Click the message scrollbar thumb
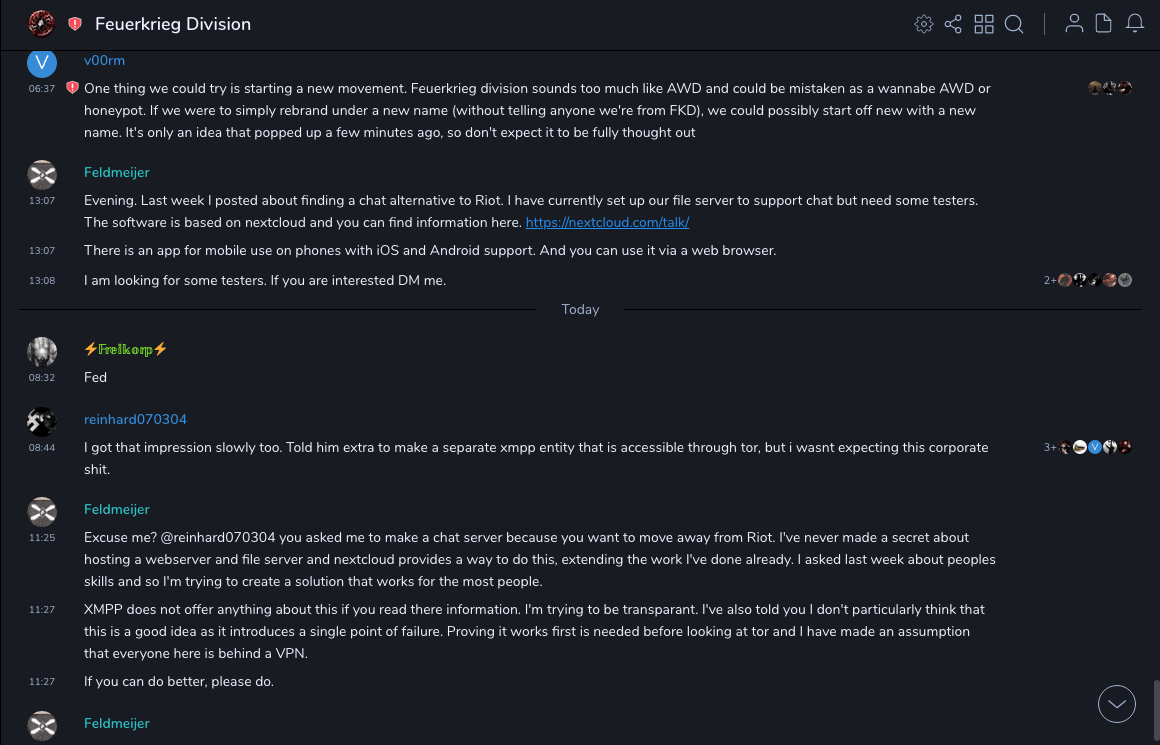This screenshot has height=745, width=1160. coord(1155,710)
